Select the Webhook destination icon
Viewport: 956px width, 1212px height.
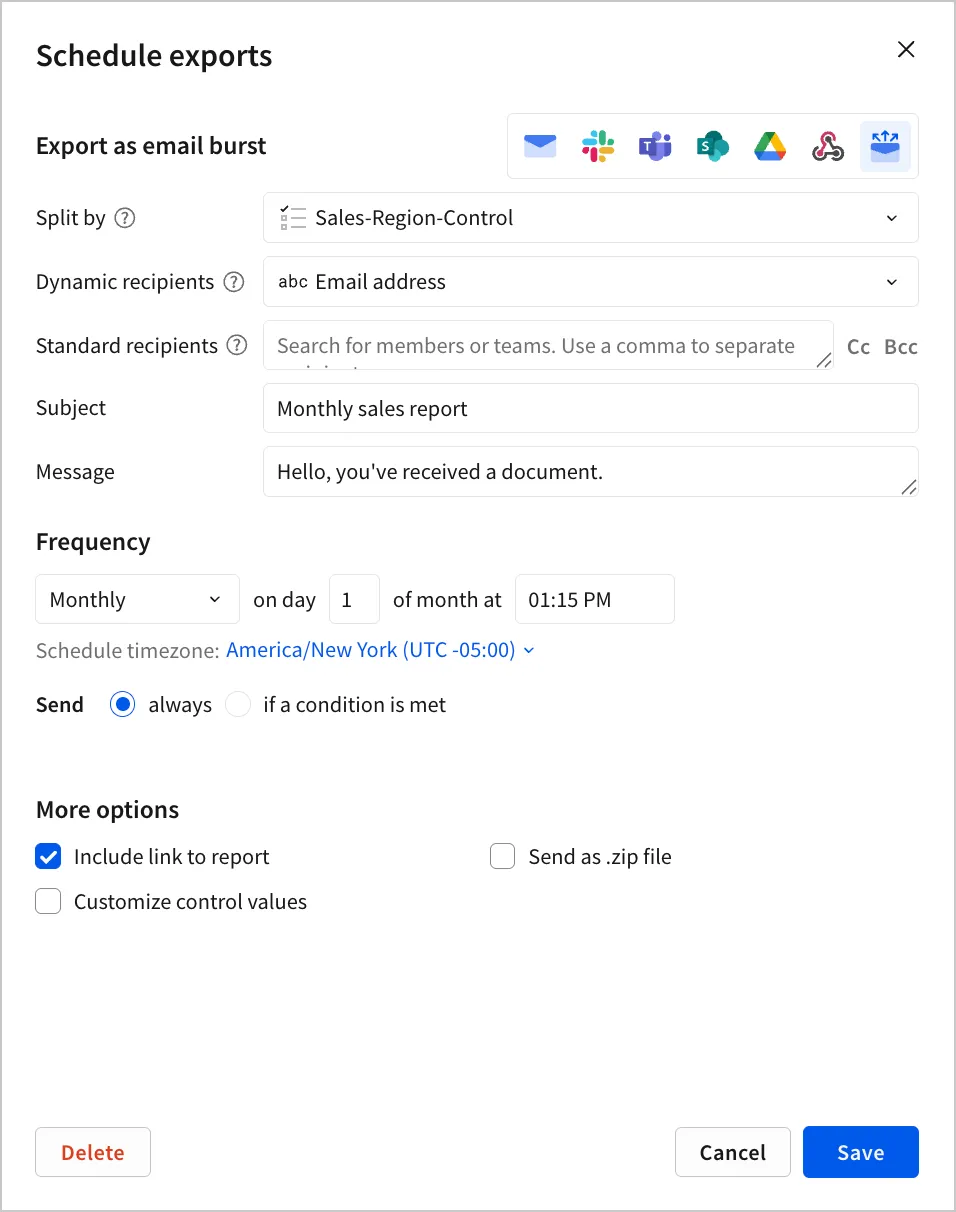(x=828, y=146)
